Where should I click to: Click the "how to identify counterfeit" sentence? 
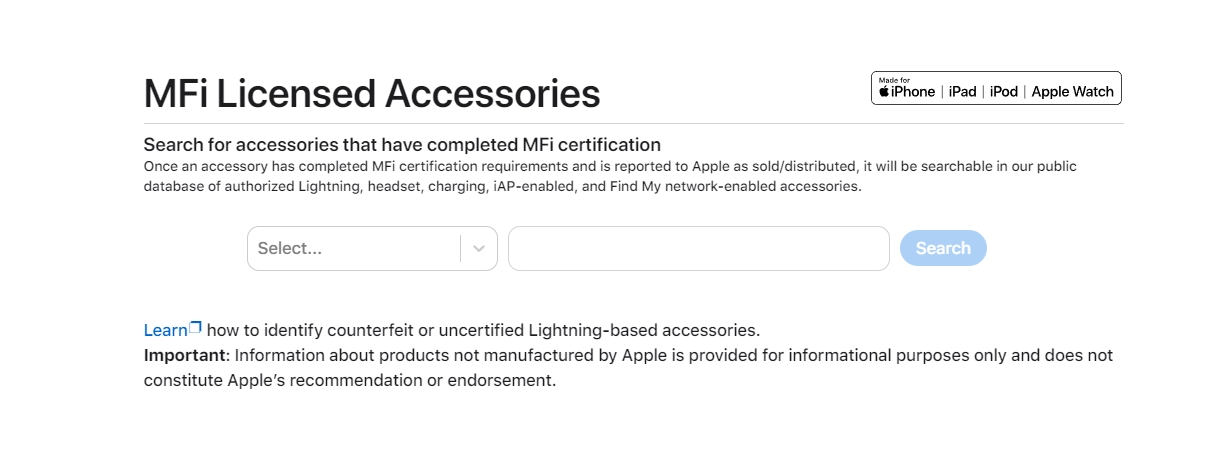pos(483,330)
